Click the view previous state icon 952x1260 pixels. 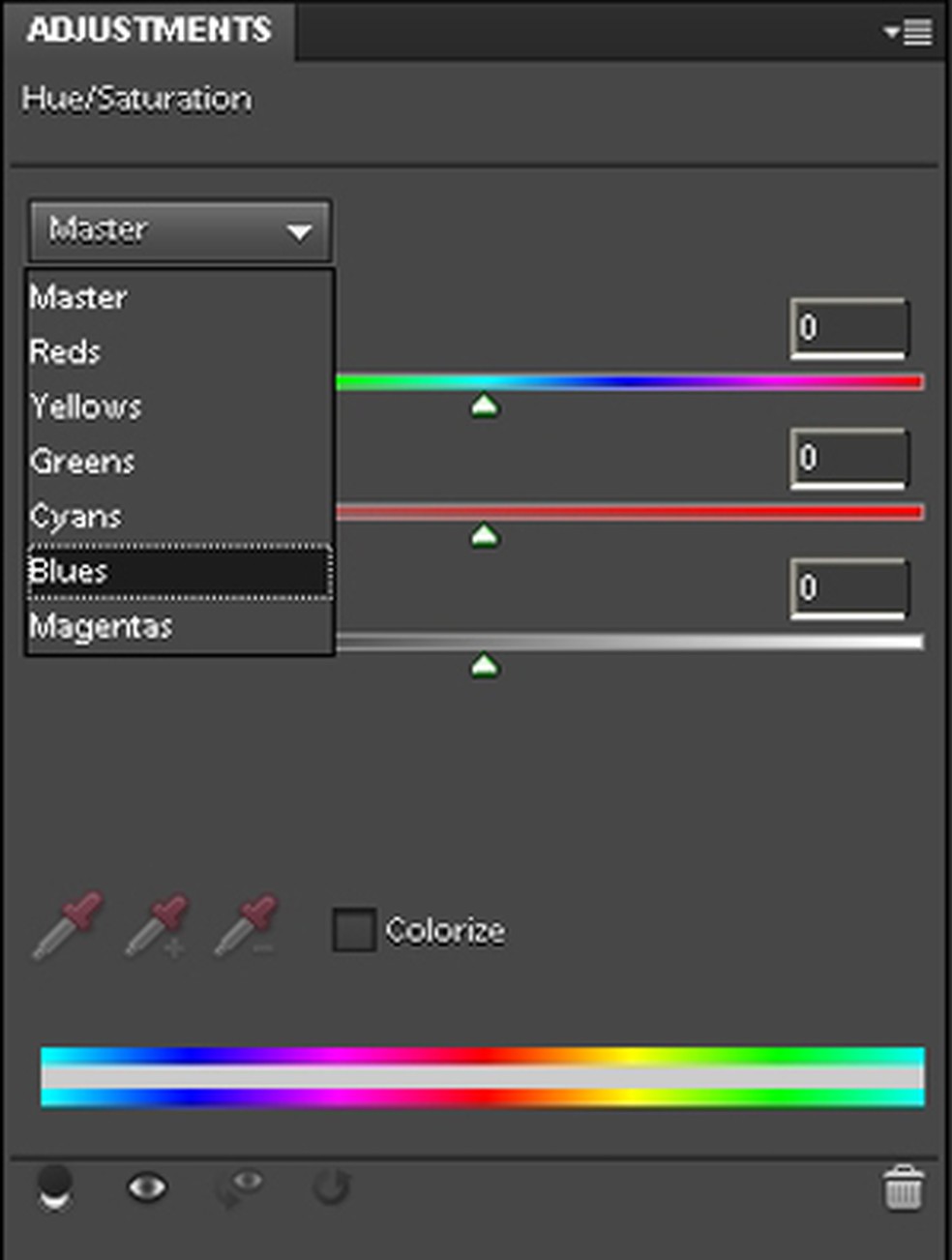coord(240,1186)
